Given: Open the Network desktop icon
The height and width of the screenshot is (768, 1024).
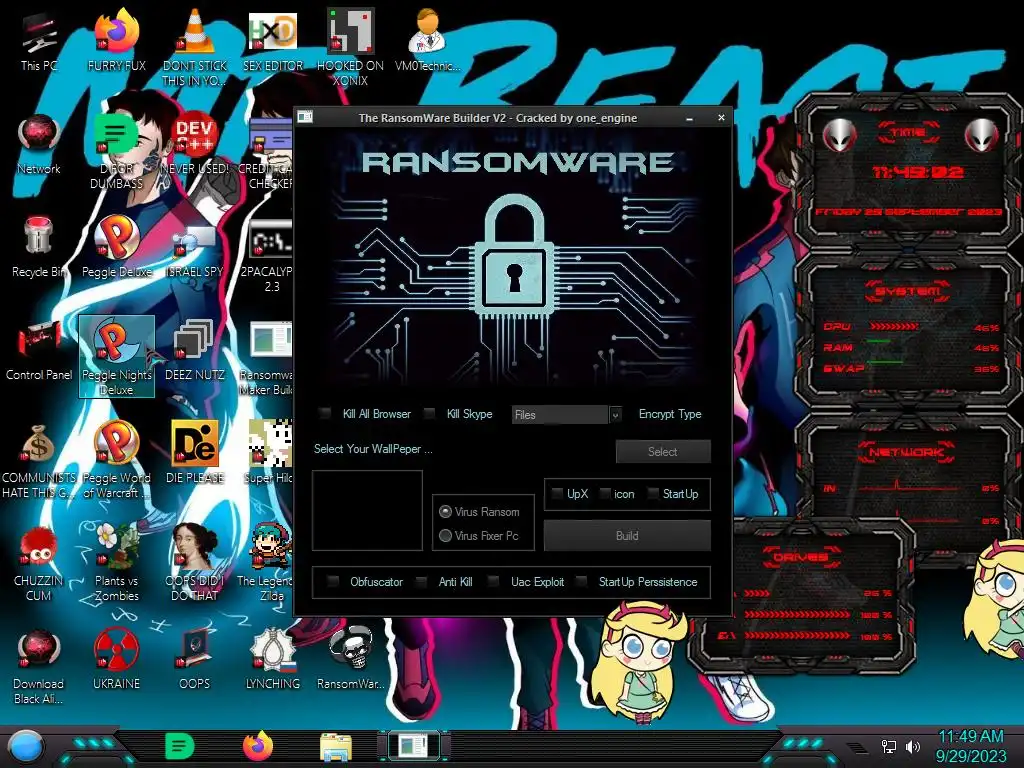Looking at the screenshot, I should click(x=39, y=144).
